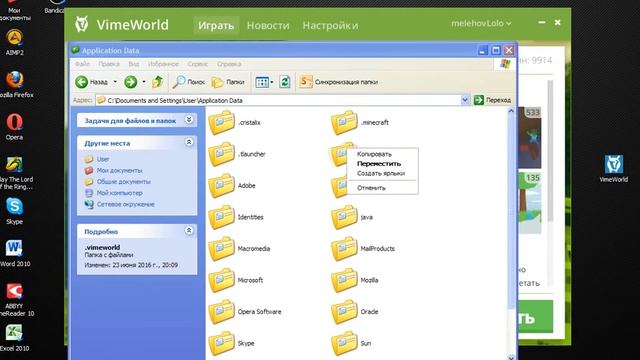Choose Создать ярлыки in the context menu

click(x=381, y=173)
